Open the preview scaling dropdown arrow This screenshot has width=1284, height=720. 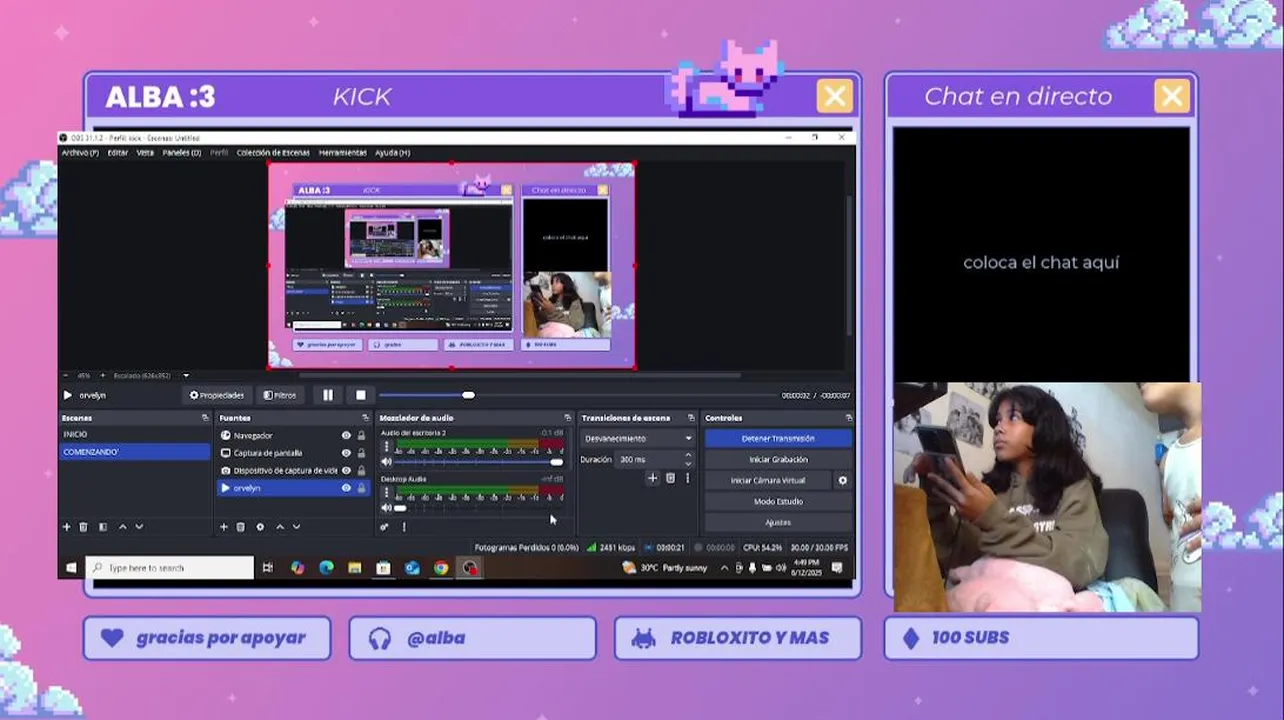pos(186,376)
